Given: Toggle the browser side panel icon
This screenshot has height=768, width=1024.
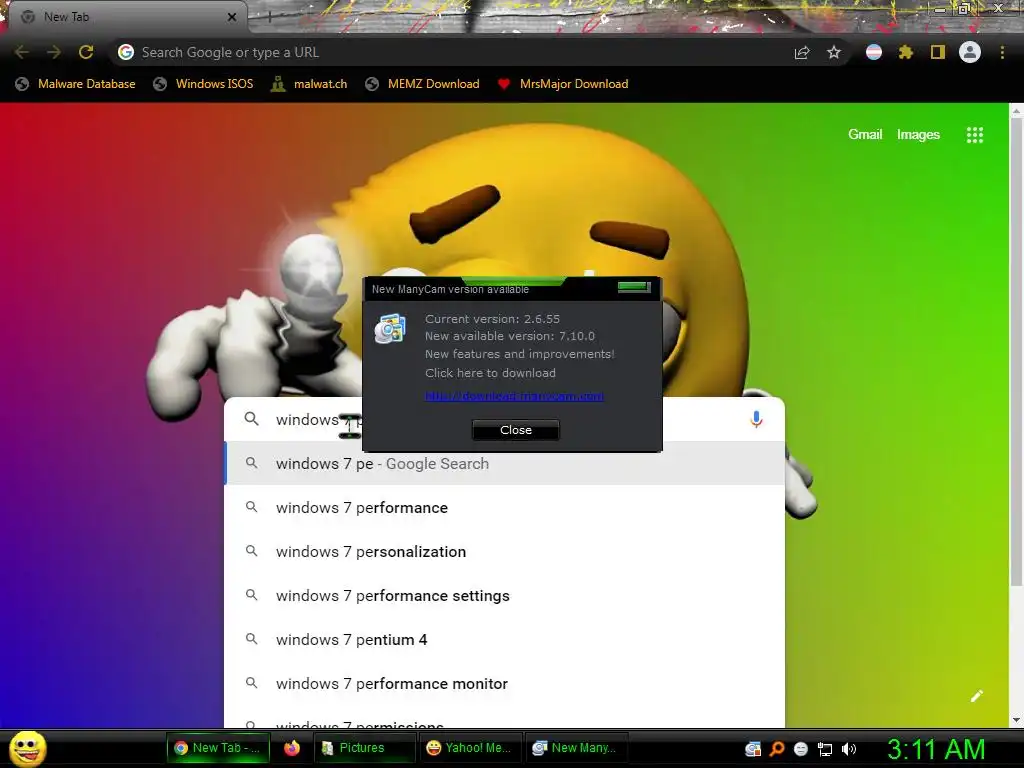Looking at the screenshot, I should coord(938,52).
